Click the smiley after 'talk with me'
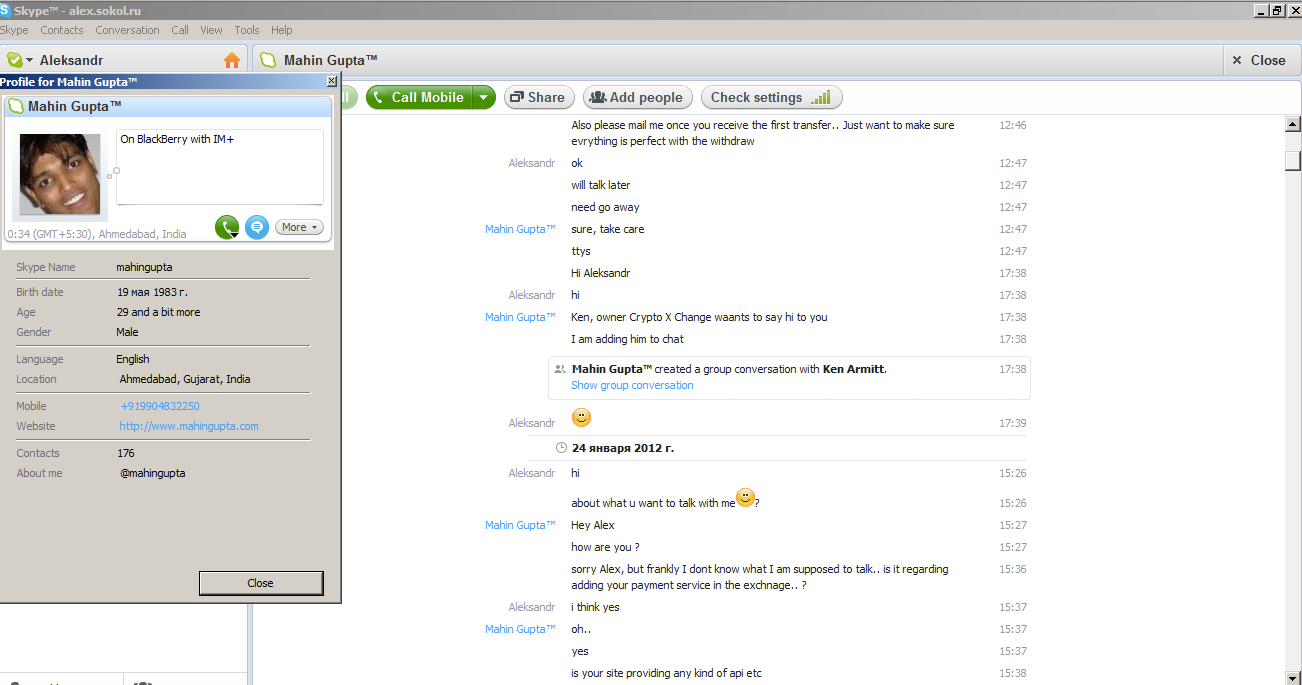The height and width of the screenshot is (685, 1302). (x=745, y=496)
